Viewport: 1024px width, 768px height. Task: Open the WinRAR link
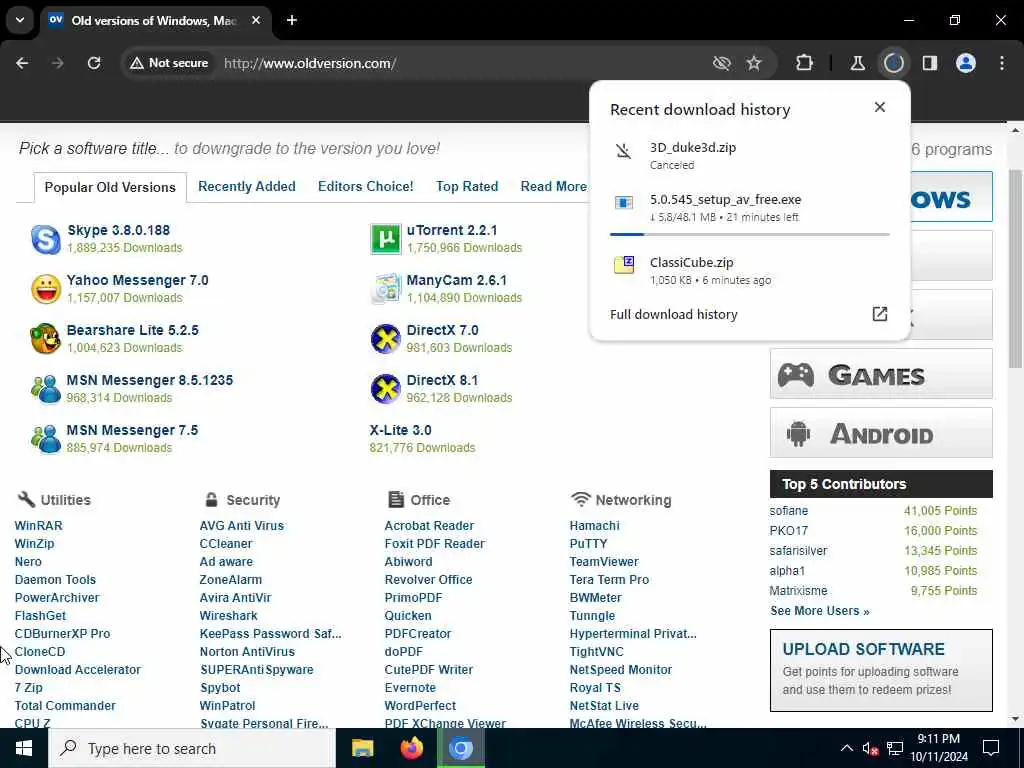click(x=39, y=526)
